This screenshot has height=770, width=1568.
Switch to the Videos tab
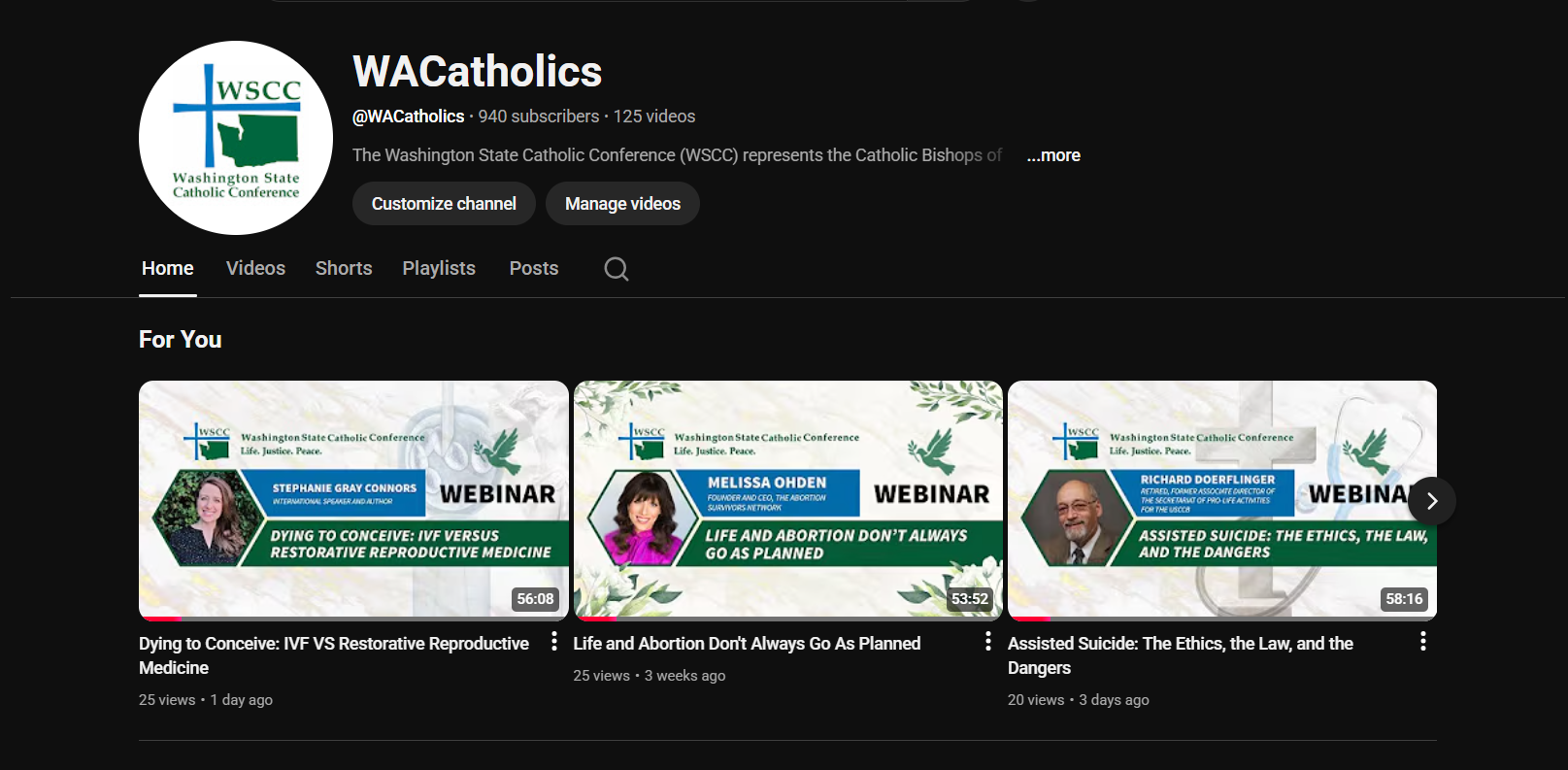pyautogui.click(x=255, y=269)
